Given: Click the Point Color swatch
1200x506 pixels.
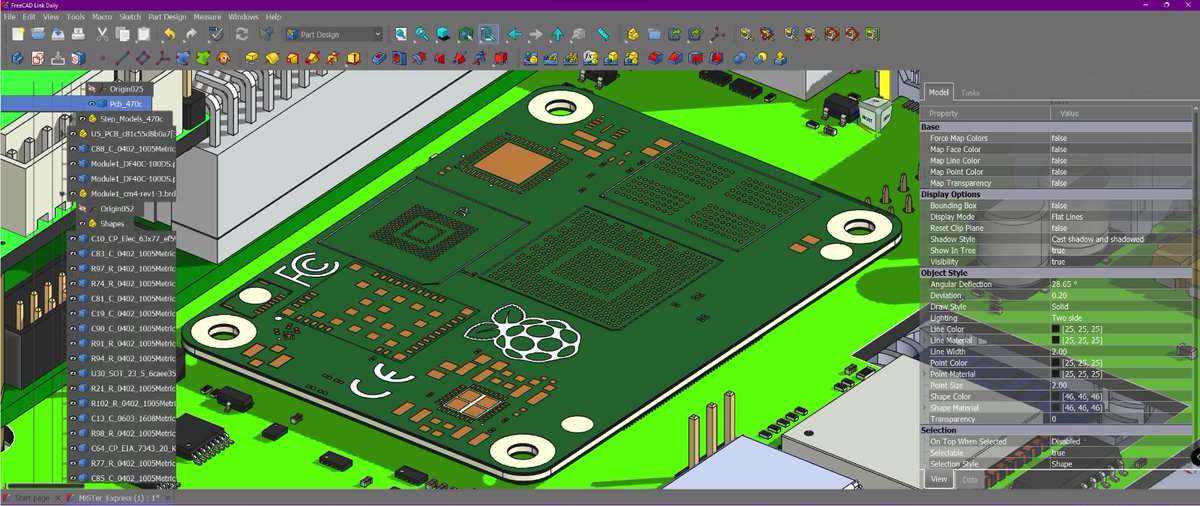Looking at the screenshot, I should click(x=1055, y=363).
